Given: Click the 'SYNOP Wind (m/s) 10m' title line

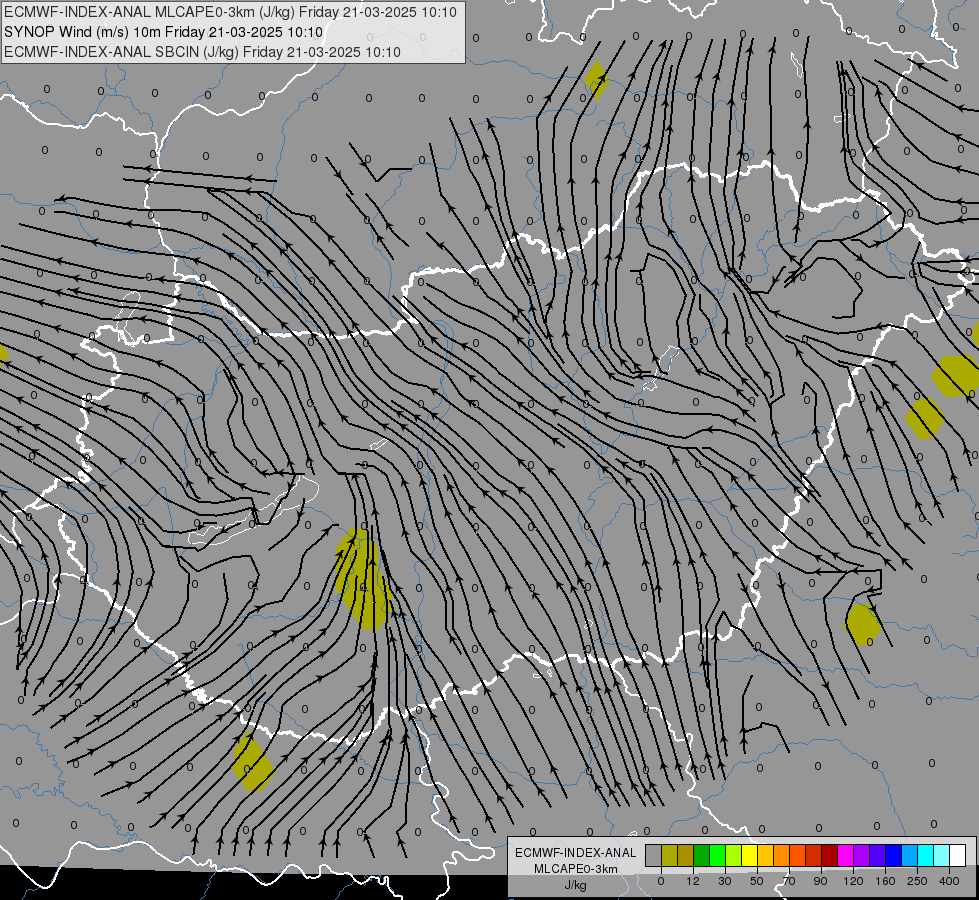Looking at the screenshot, I should coord(164,32).
